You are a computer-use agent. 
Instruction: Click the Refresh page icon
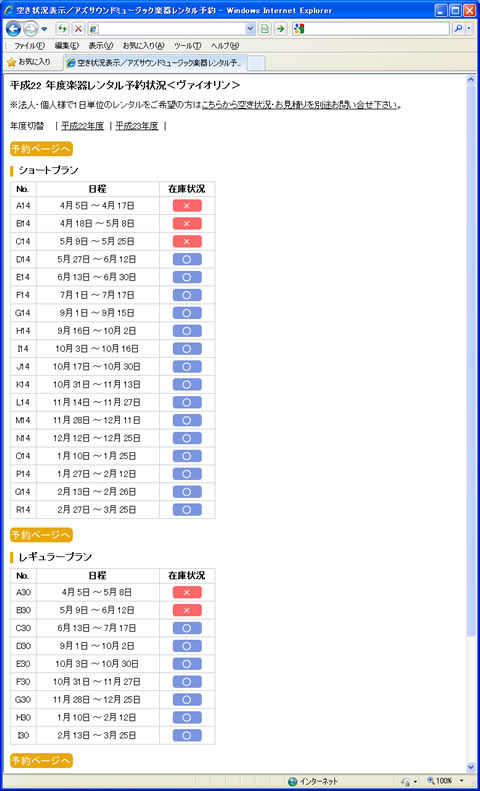pyautogui.click(x=62, y=29)
